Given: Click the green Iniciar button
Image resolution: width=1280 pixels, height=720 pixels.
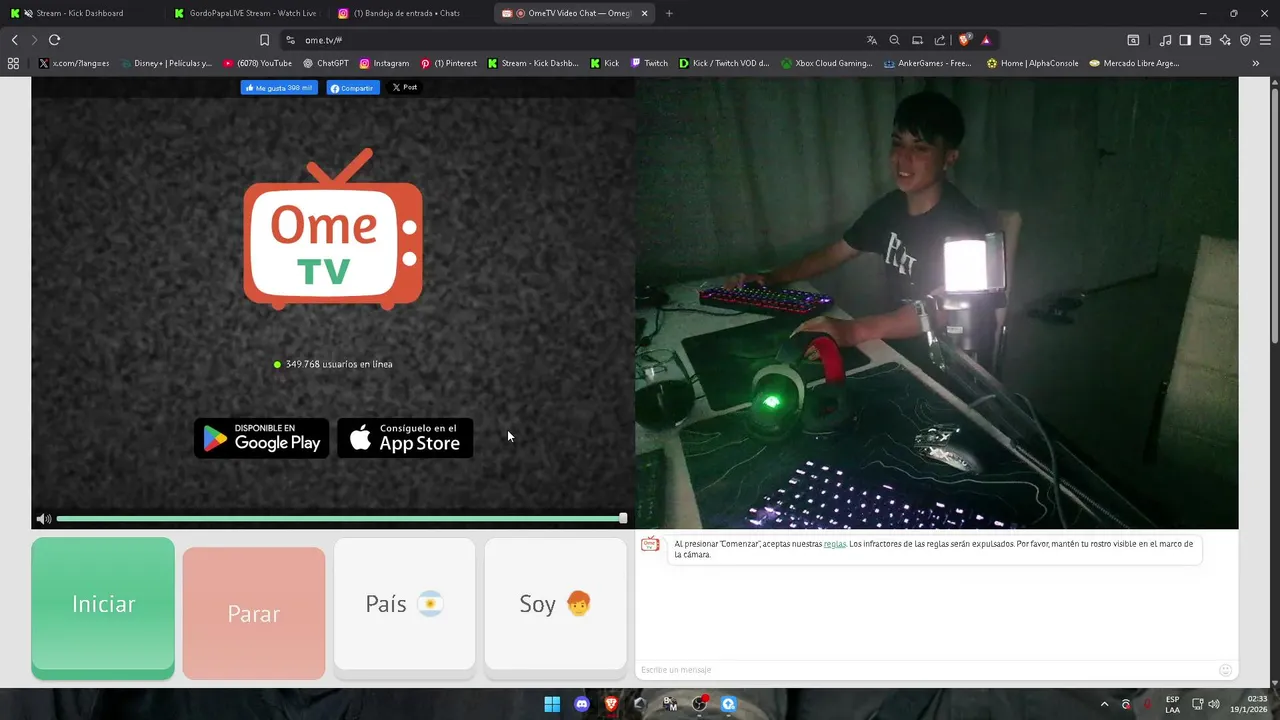Looking at the screenshot, I should 103,608.
